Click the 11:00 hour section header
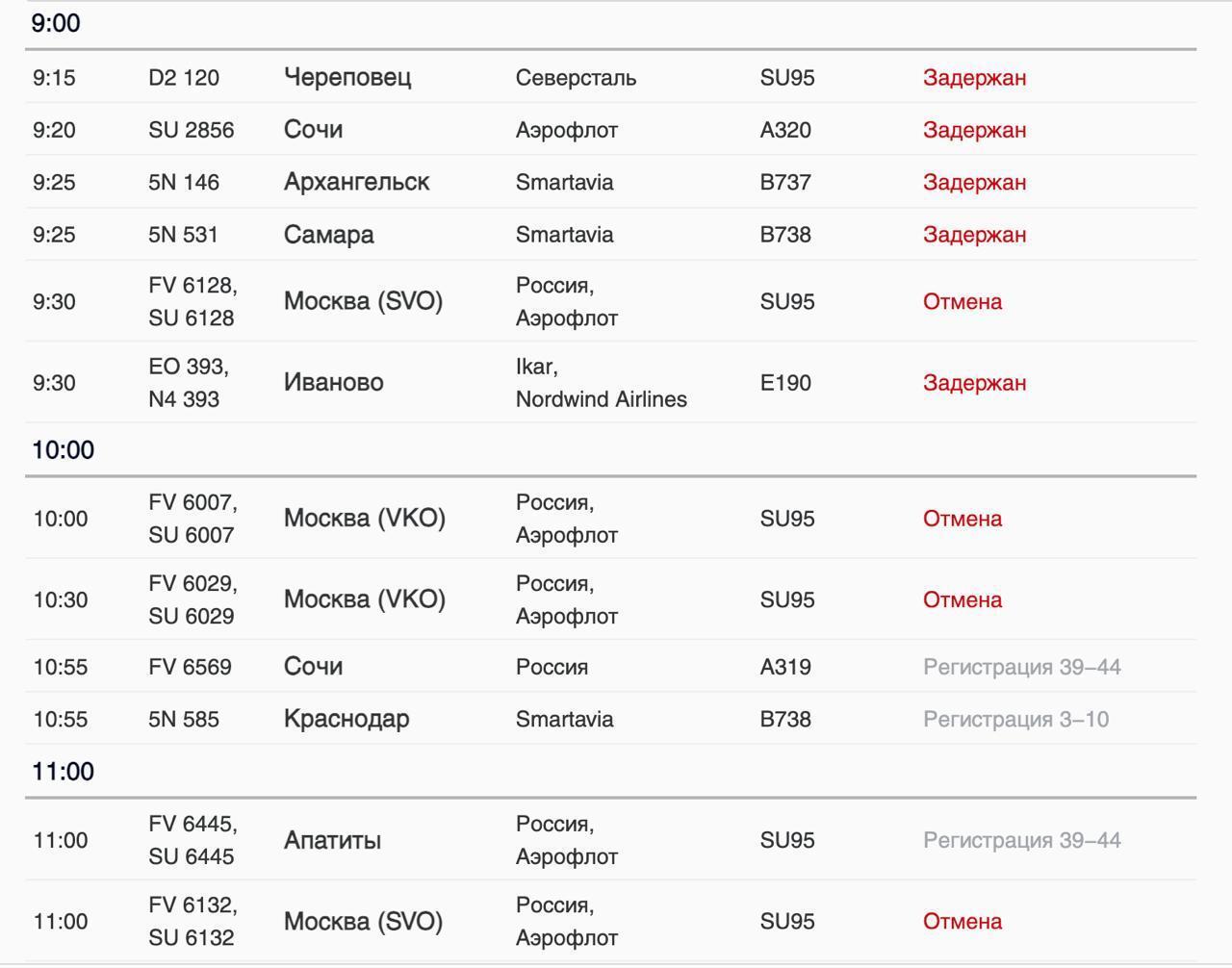The width and height of the screenshot is (1232, 968). [64, 772]
